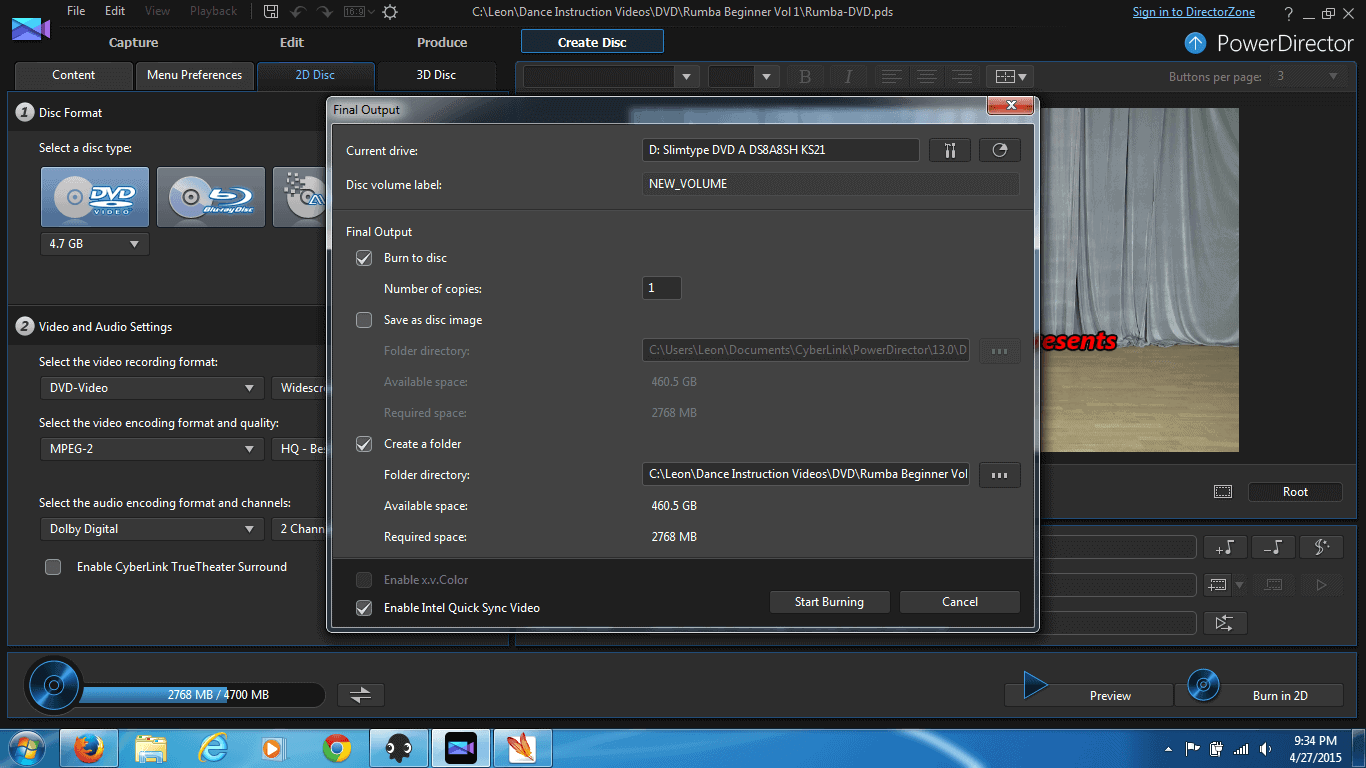Click the add menu music button
Viewport: 1366px width, 768px height.
[x=1225, y=547]
